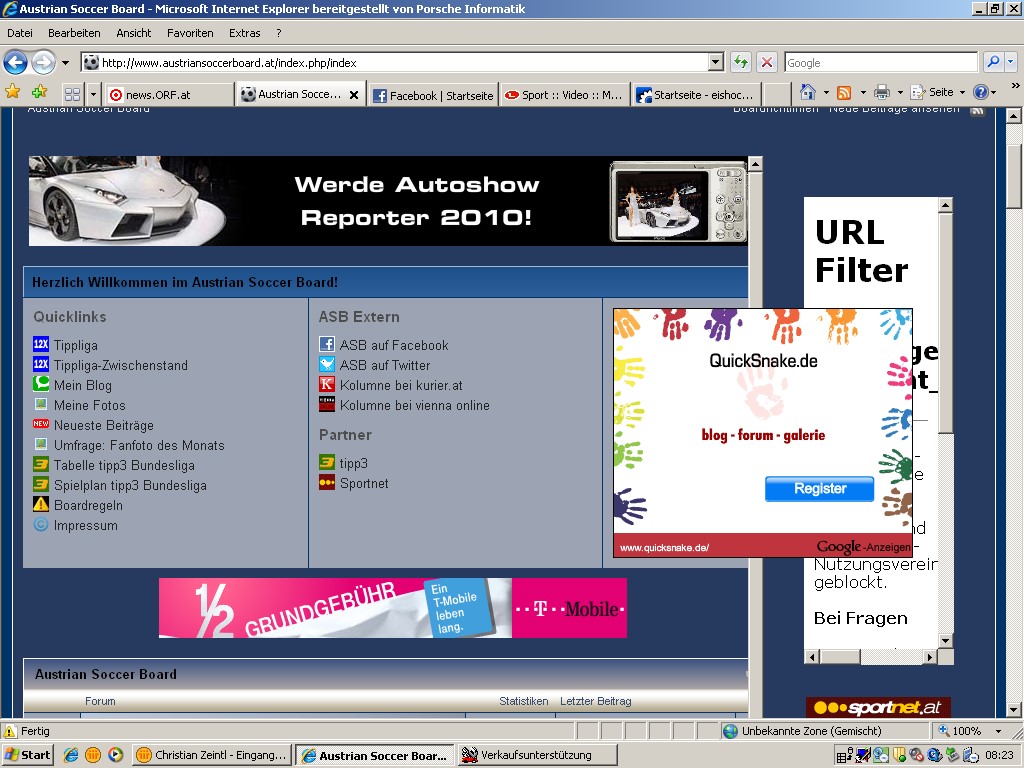Open search provider options dropdown
Image resolution: width=1024 pixels, height=768 pixels.
click(x=1010, y=62)
